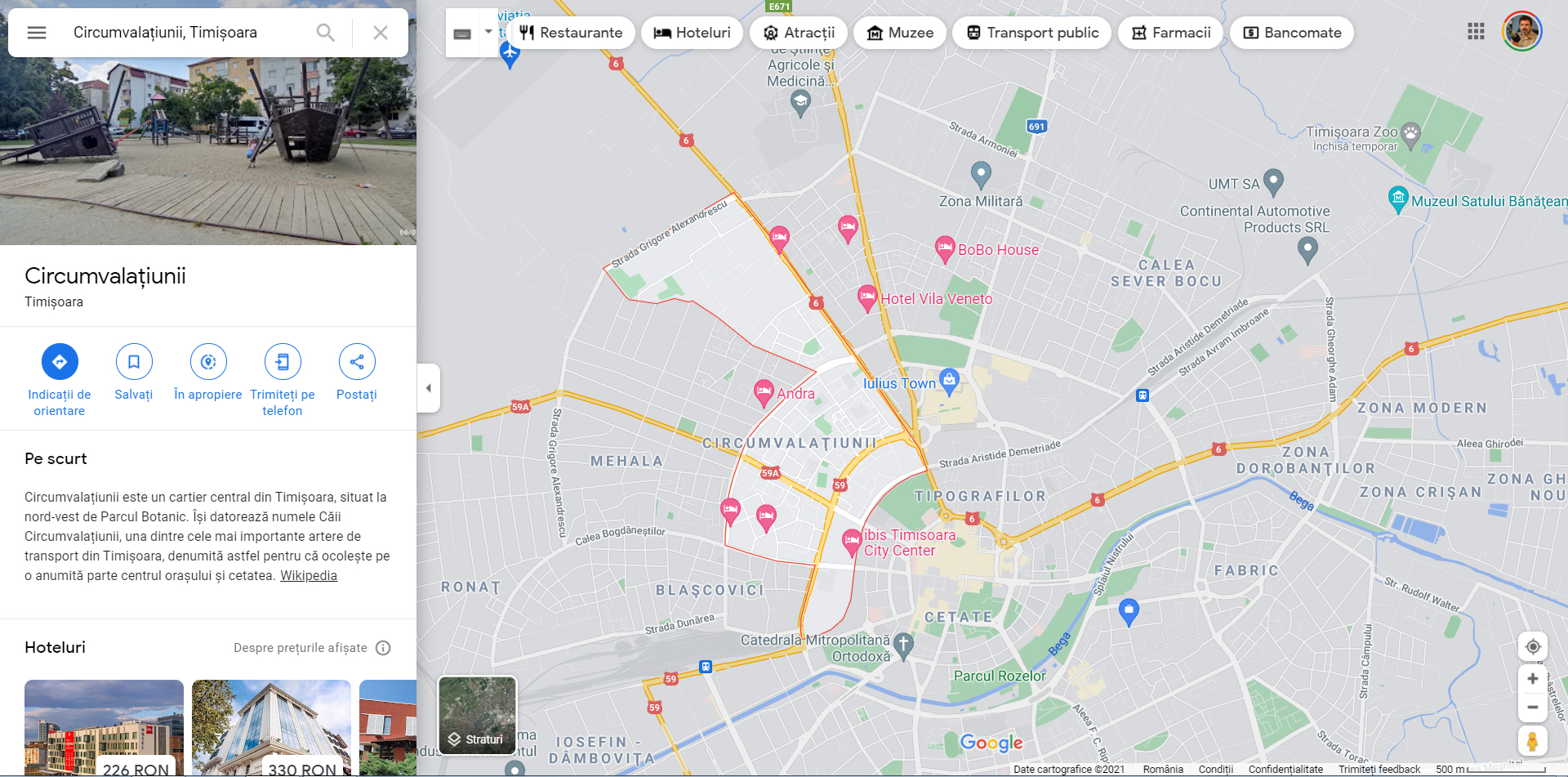Image resolution: width=1568 pixels, height=777 pixels.
Task: Clear the search with the X icon
Action: point(381,33)
